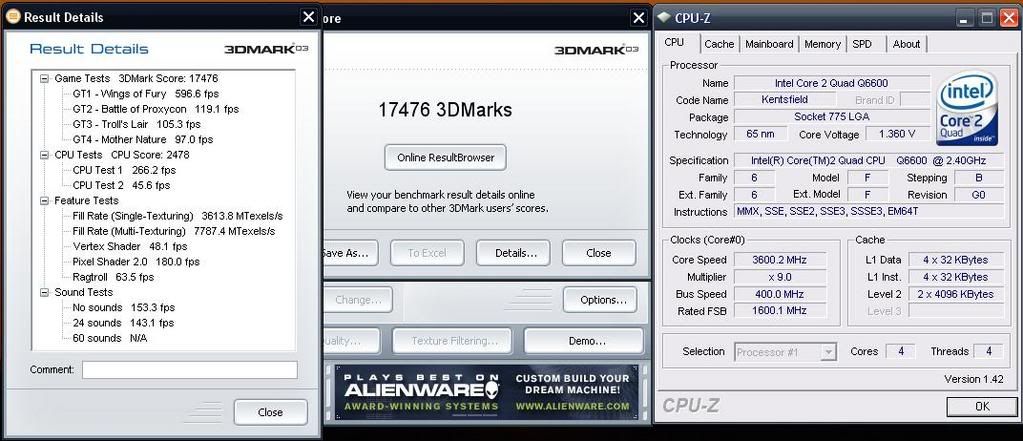This screenshot has width=1023, height=441.
Task: Collapse the Game Tests tree node
Action: (x=44, y=78)
